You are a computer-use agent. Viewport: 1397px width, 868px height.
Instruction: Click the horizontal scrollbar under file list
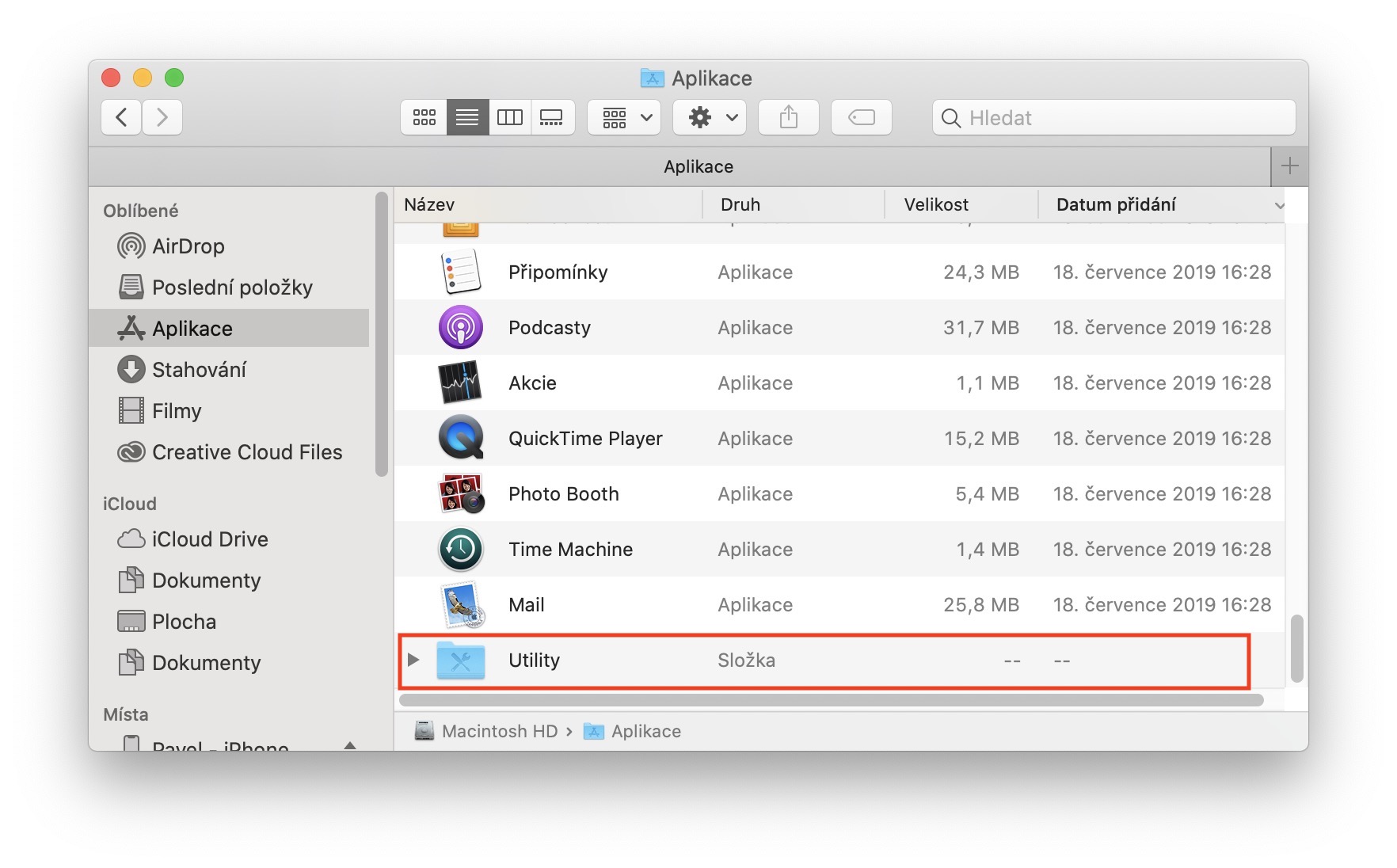830,700
